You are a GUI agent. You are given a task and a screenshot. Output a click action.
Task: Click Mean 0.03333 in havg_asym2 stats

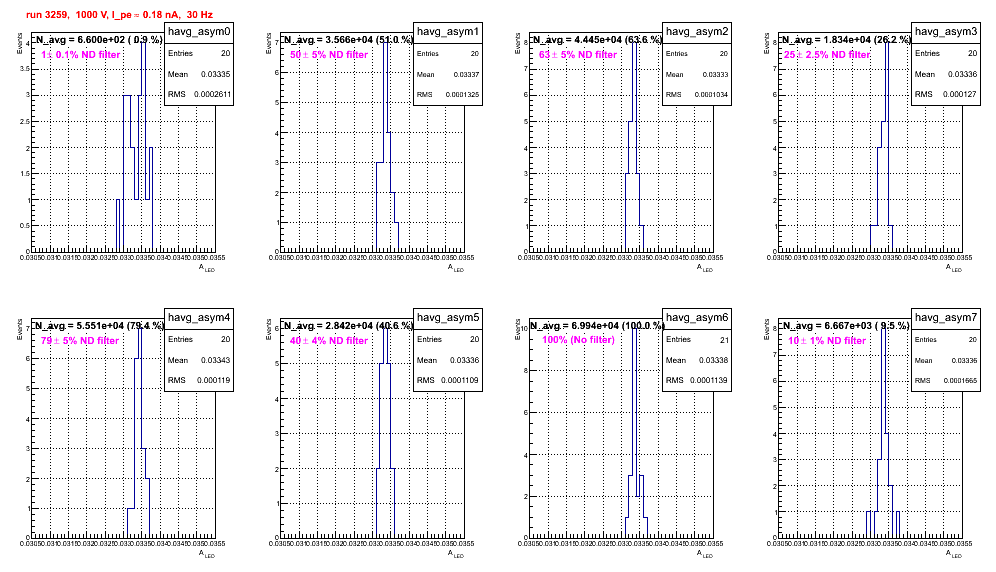click(697, 74)
